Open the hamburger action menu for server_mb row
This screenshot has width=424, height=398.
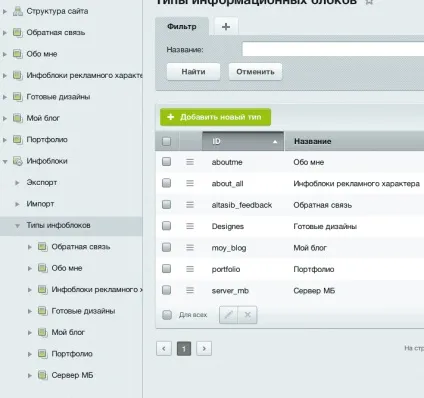(190, 290)
